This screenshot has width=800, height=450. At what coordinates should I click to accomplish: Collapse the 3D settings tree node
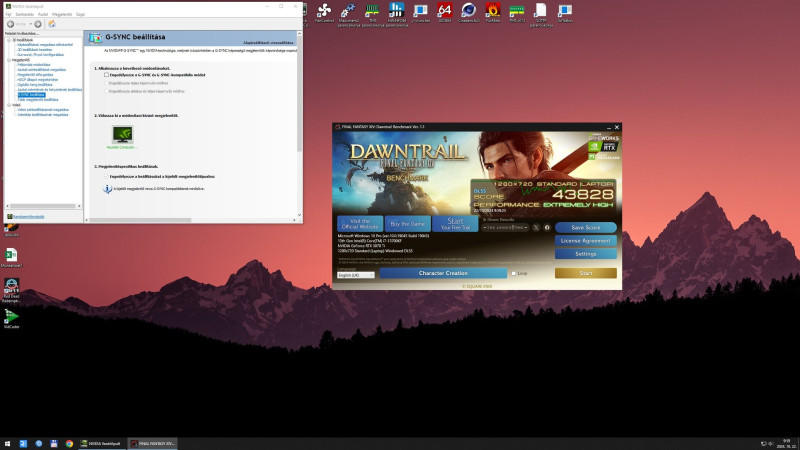click(9, 40)
